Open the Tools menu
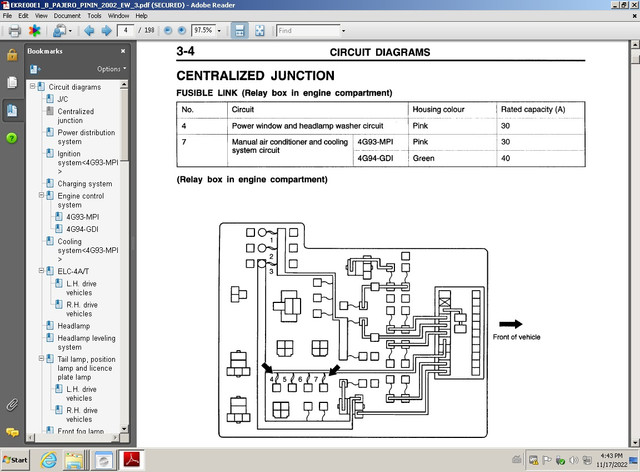This screenshot has height=472, width=640. click(94, 16)
